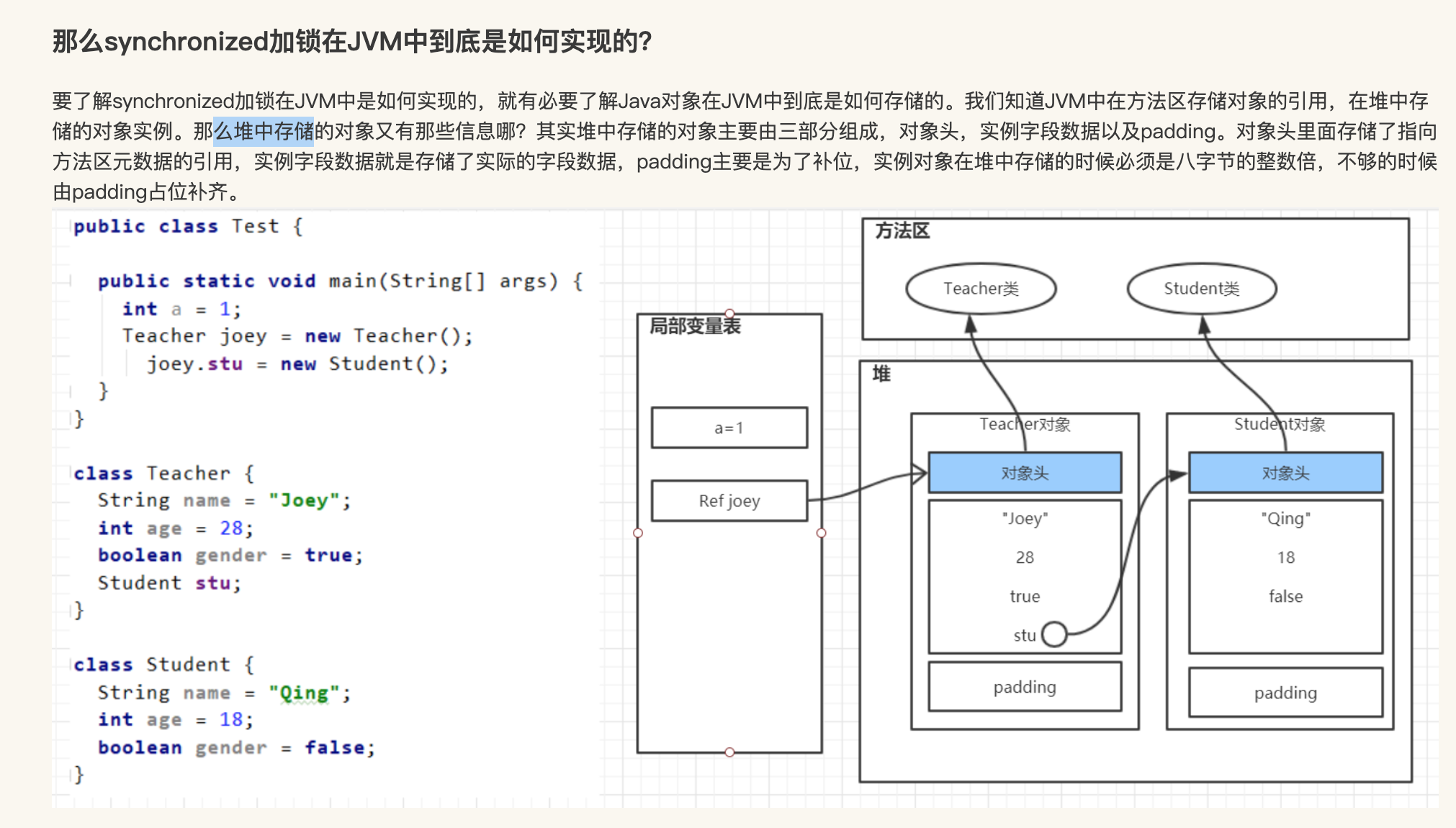The width and height of the screenshot is (1456, 828).
Task: Select the a=1 box in 局部变量表
Action: [729, 428]
